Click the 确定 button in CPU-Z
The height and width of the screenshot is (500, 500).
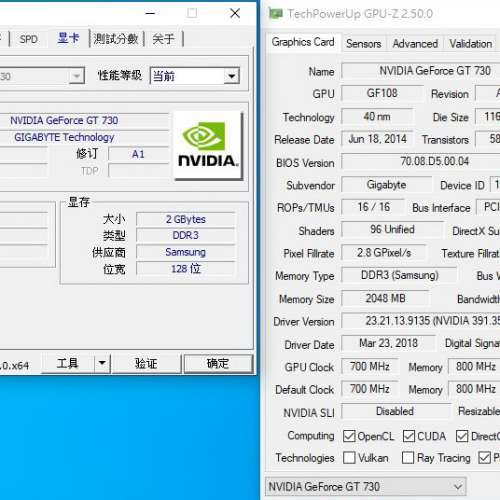tap(218, 363)
